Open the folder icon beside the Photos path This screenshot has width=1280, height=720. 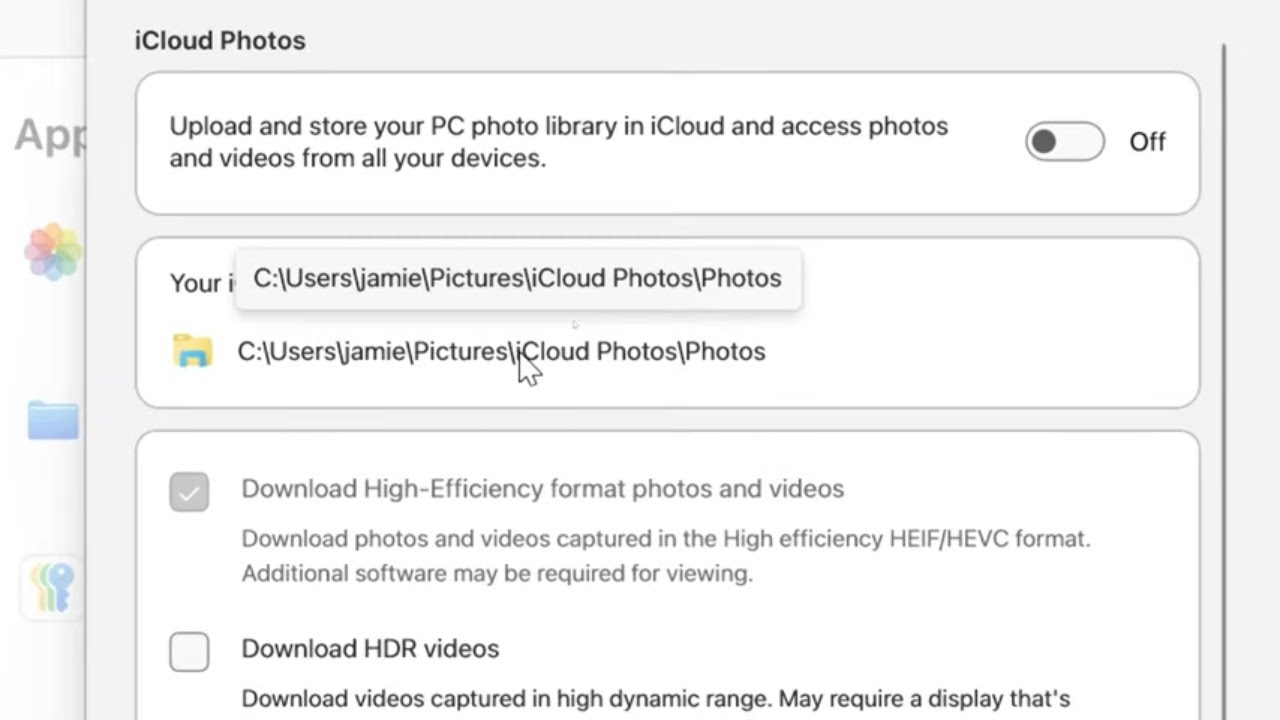tap(192, 351)
